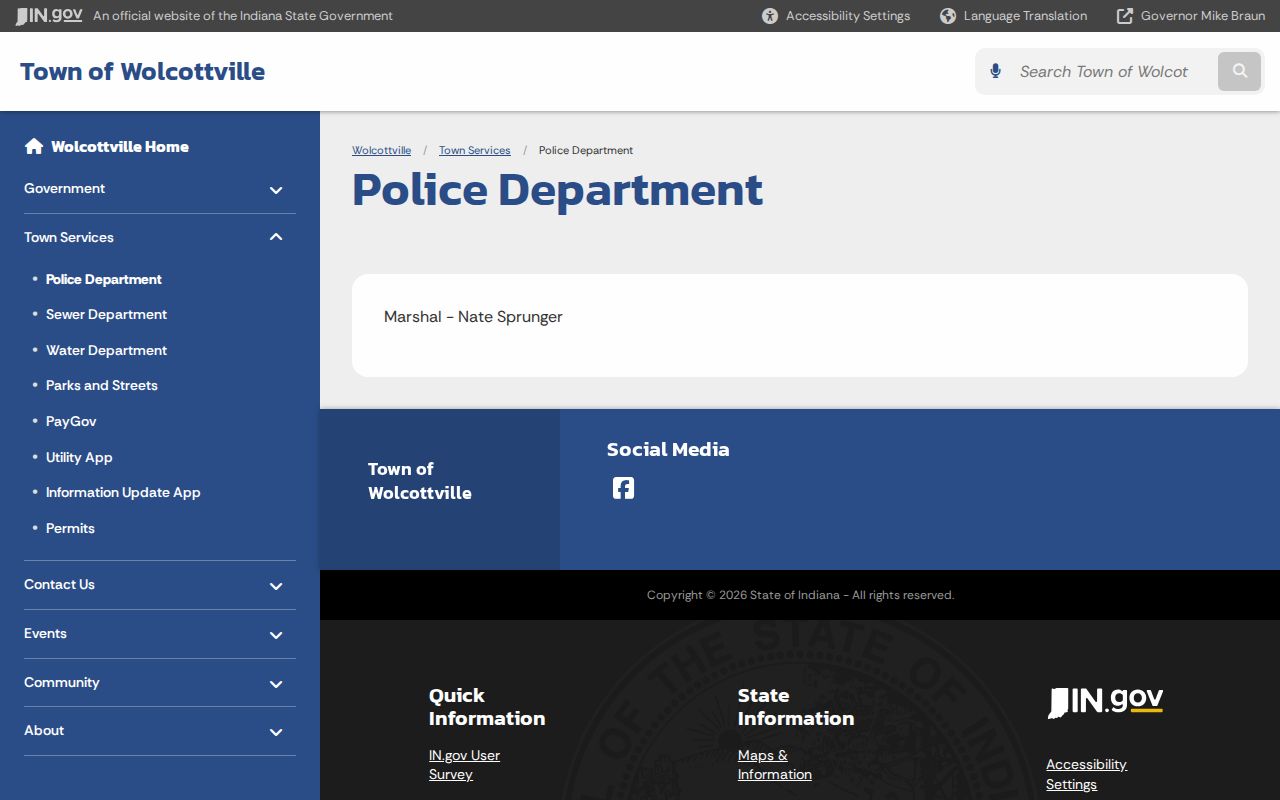Click the Wolcottville breadcrumb link
This screenshot has height=800, width=1280.
pyautogui.click(x=381, y=150)
